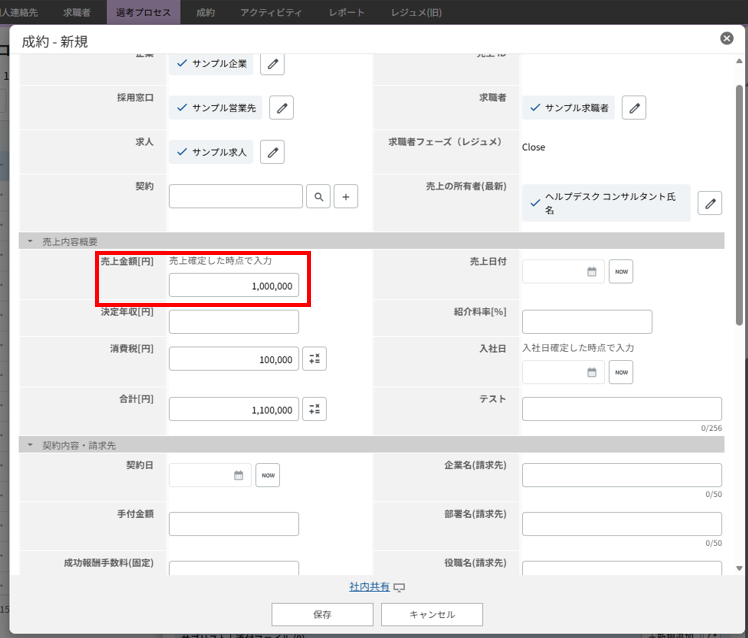
Task: Open calendar picker for 売上日付
Action: [591, 271]
